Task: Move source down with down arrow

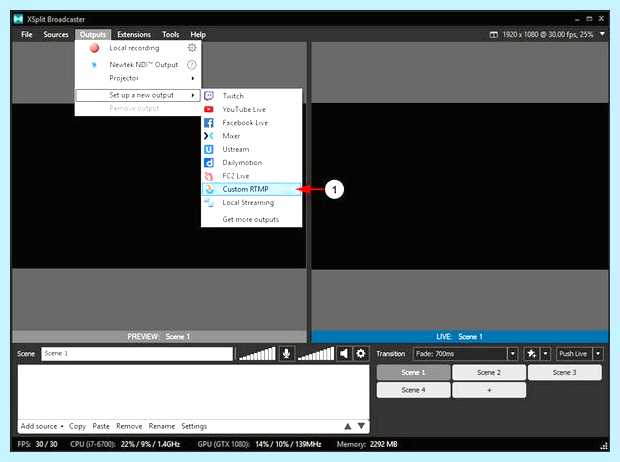Action: (x=361, y=426)
